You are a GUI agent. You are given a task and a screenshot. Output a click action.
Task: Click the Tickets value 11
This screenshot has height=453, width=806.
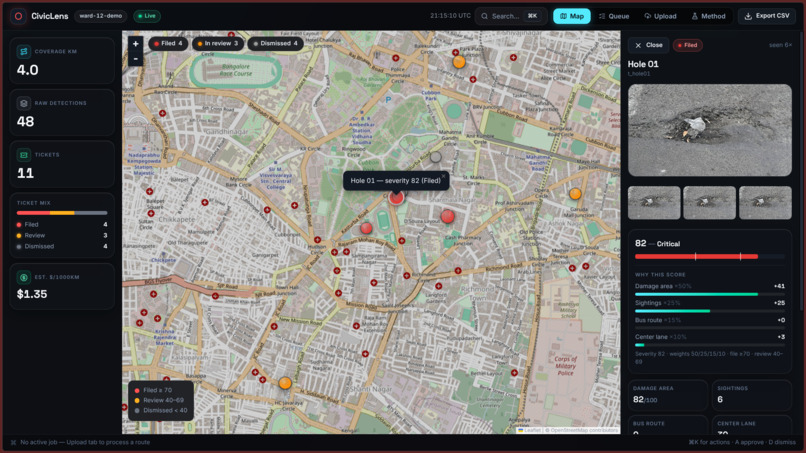pyautogui.click(x=25, y=173)
